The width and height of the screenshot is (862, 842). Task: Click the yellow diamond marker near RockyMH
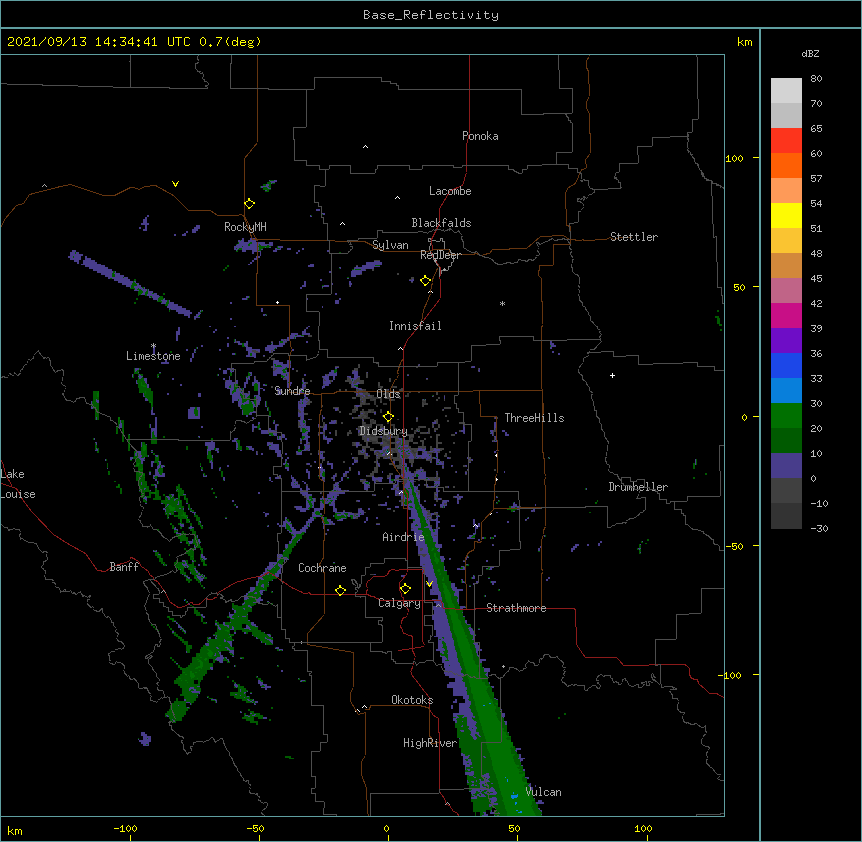(x=249, y=204)
